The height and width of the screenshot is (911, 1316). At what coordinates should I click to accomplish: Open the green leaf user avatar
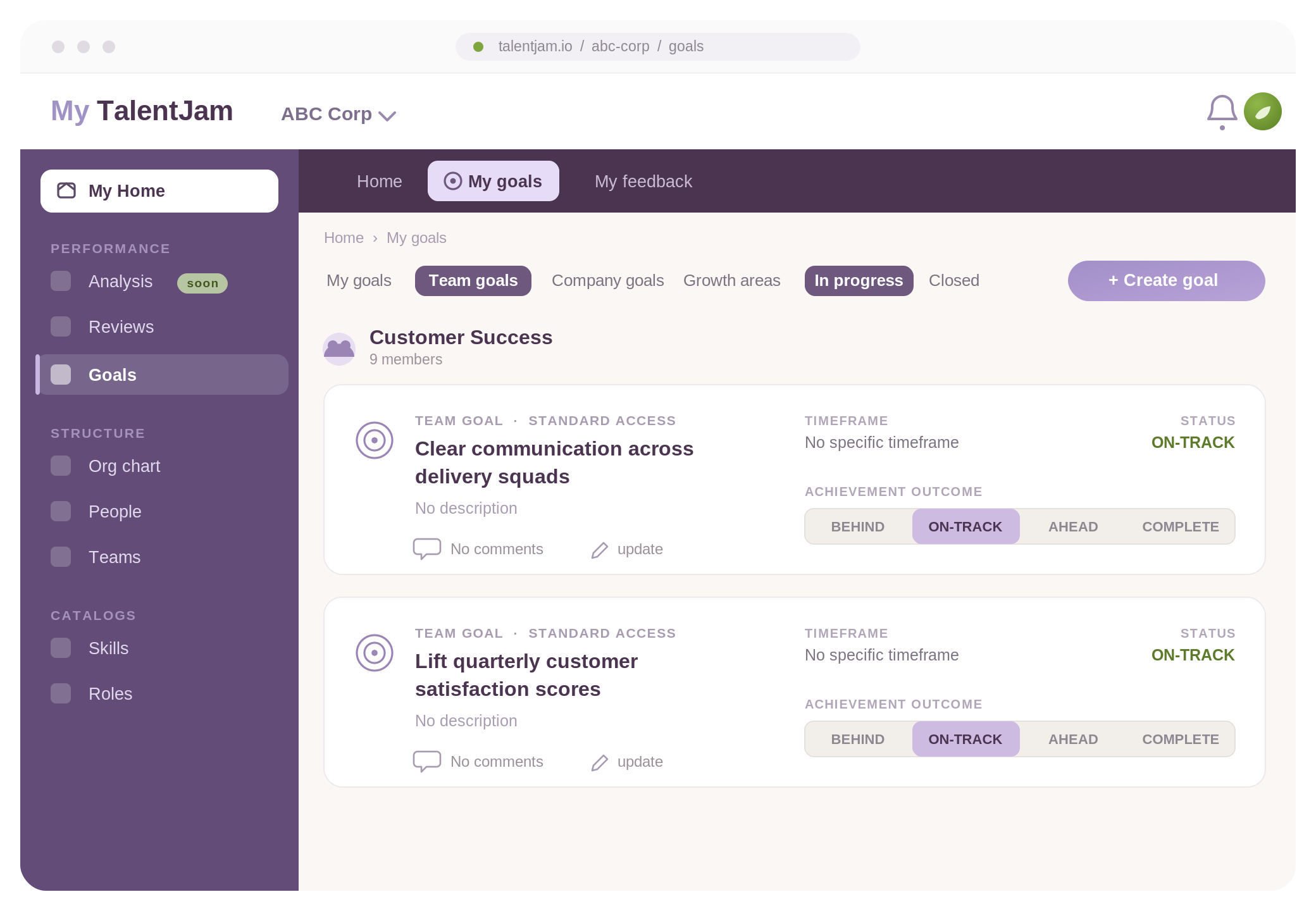[x=1262, y=111]
